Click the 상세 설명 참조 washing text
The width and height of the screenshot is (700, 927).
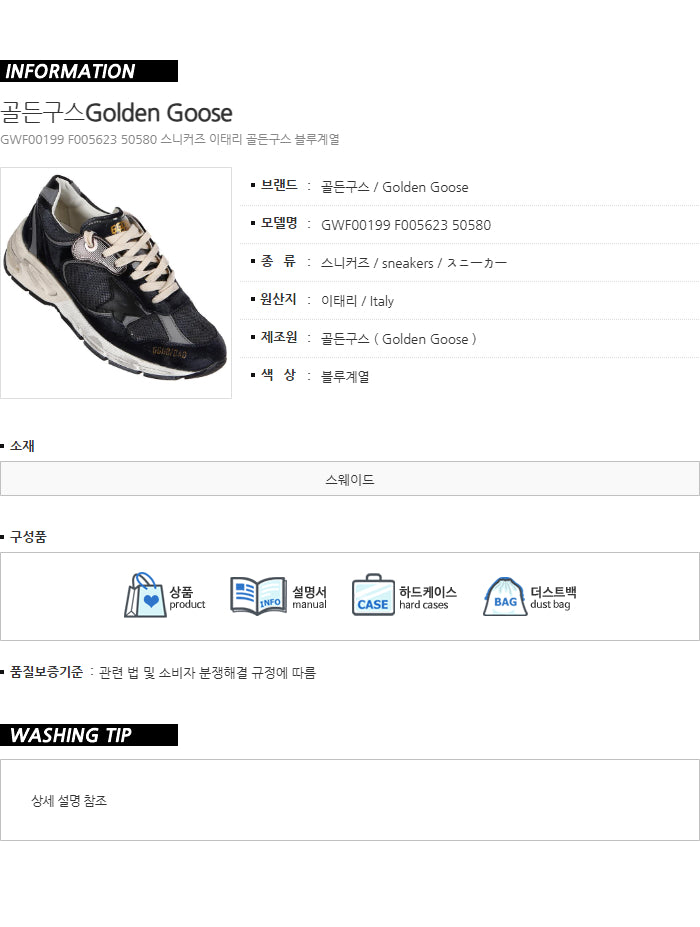click(69, 800)
